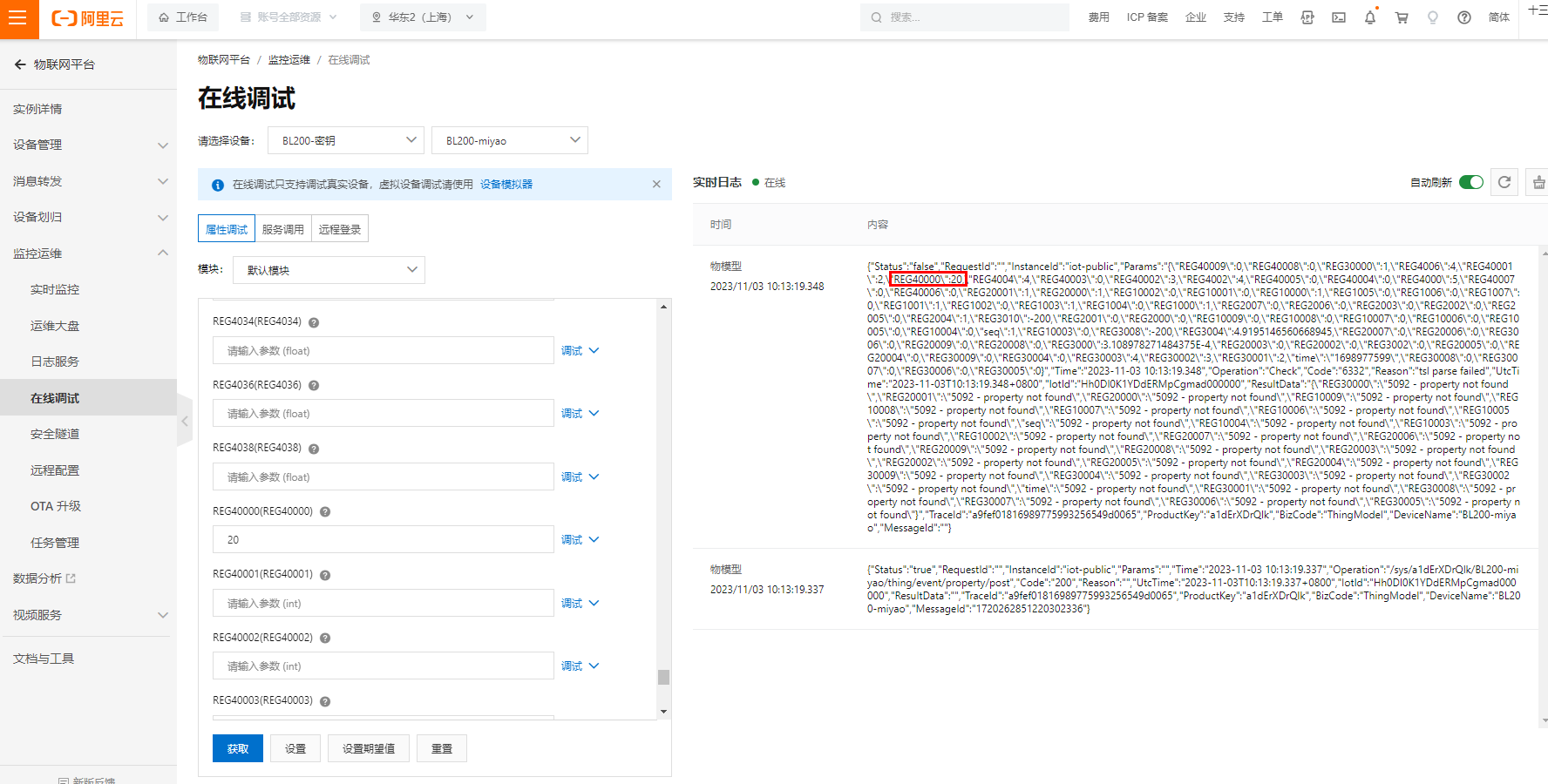Open Cloud Shell terminal icon
This screenshot has width=1548, height=784.
click(x=1339, y=17)
